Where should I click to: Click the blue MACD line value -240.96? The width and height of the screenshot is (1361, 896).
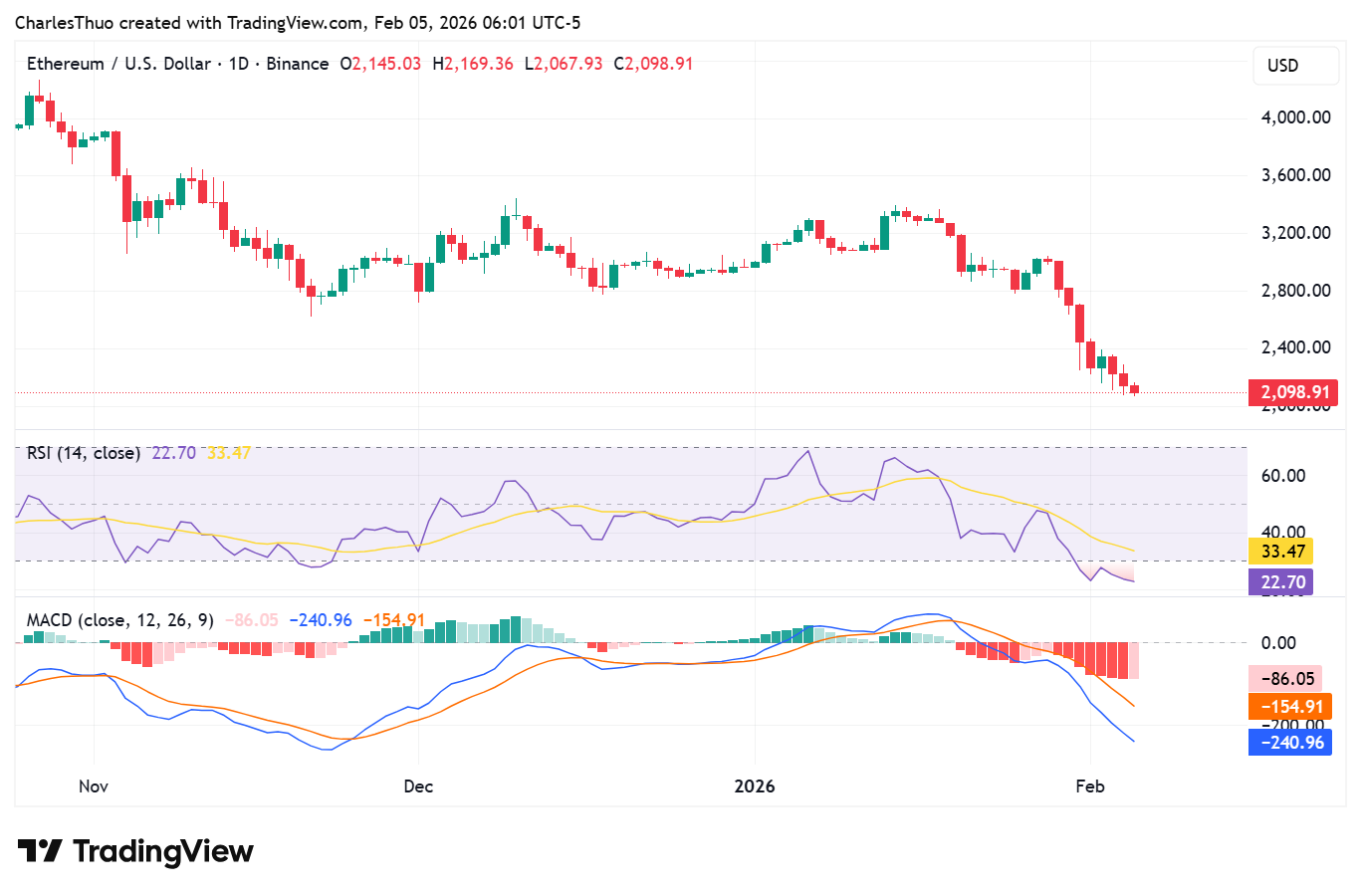(x=1289, y=743)
